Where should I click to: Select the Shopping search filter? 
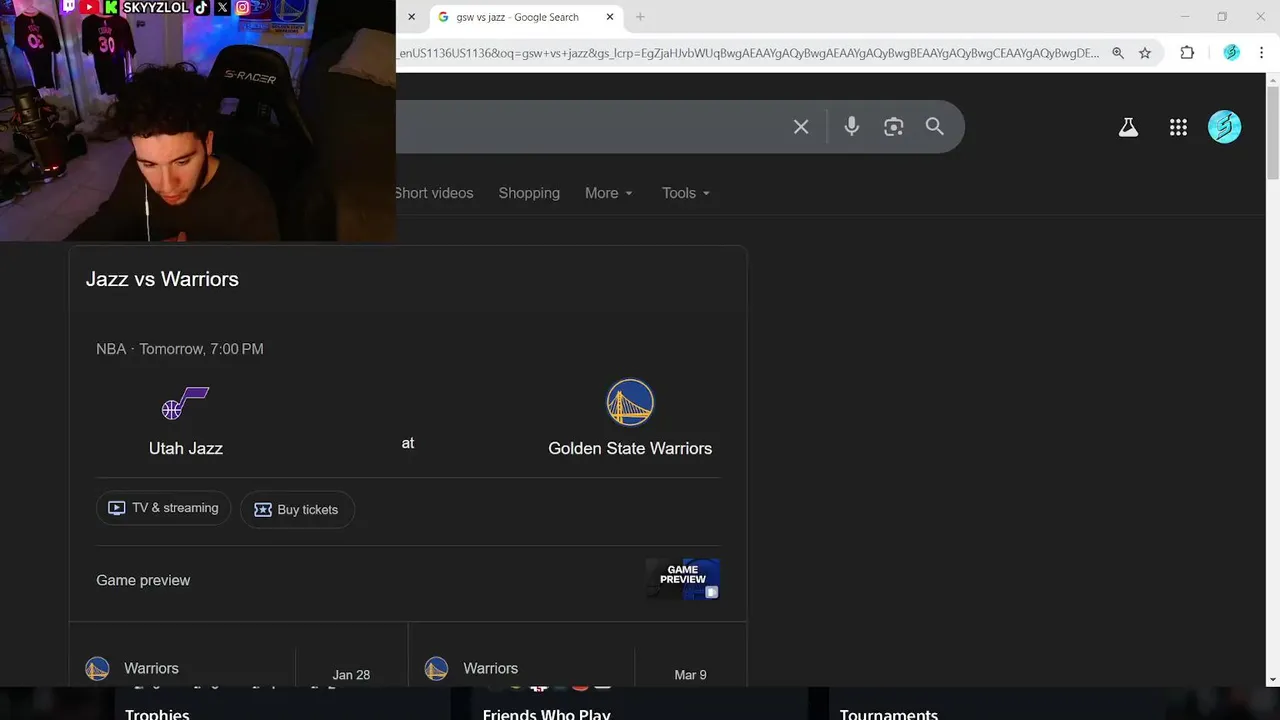(x=529, y=193)
